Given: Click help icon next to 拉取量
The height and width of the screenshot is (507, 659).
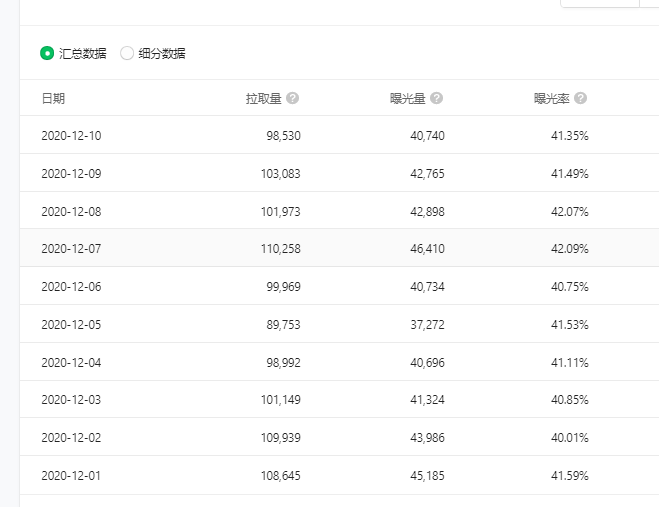Looking at the screenshot, I should pos(293,98).
